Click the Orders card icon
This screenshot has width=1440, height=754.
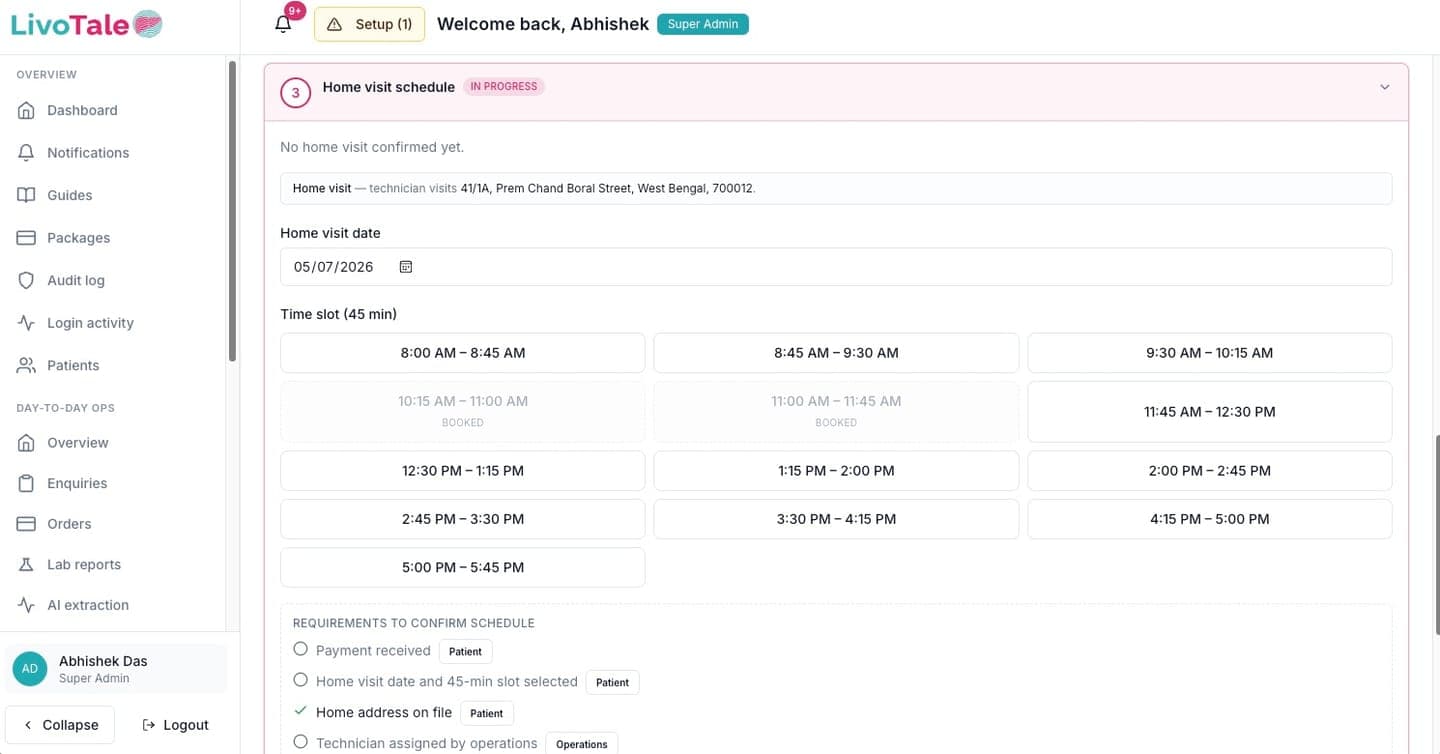26,524
